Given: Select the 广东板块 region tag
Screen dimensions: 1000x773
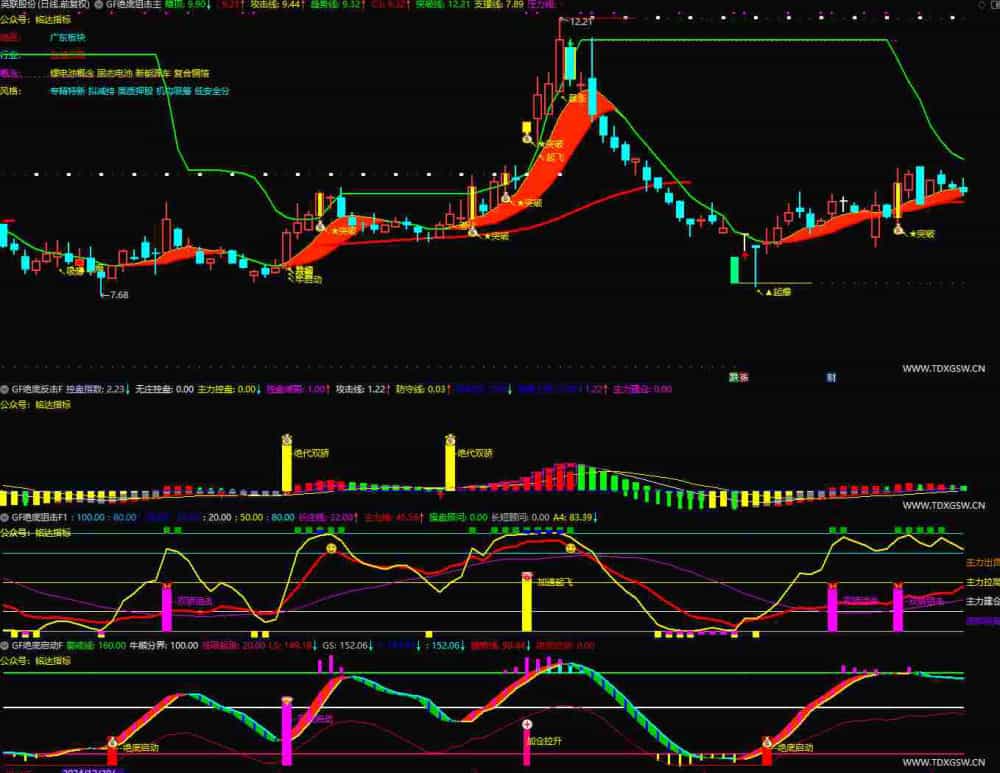Looking at the screenshot, I should 68,37.
